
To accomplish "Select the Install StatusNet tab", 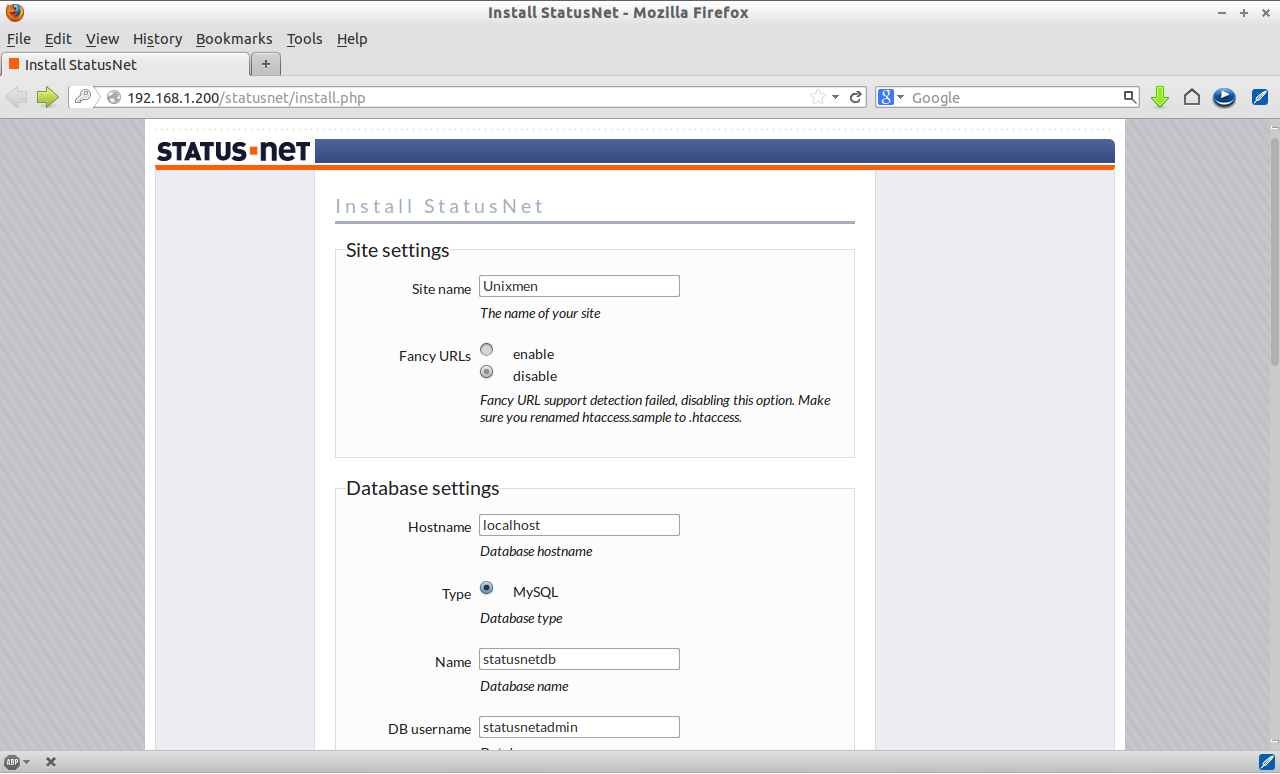I will pyautogui.click(x=125, y=64).
